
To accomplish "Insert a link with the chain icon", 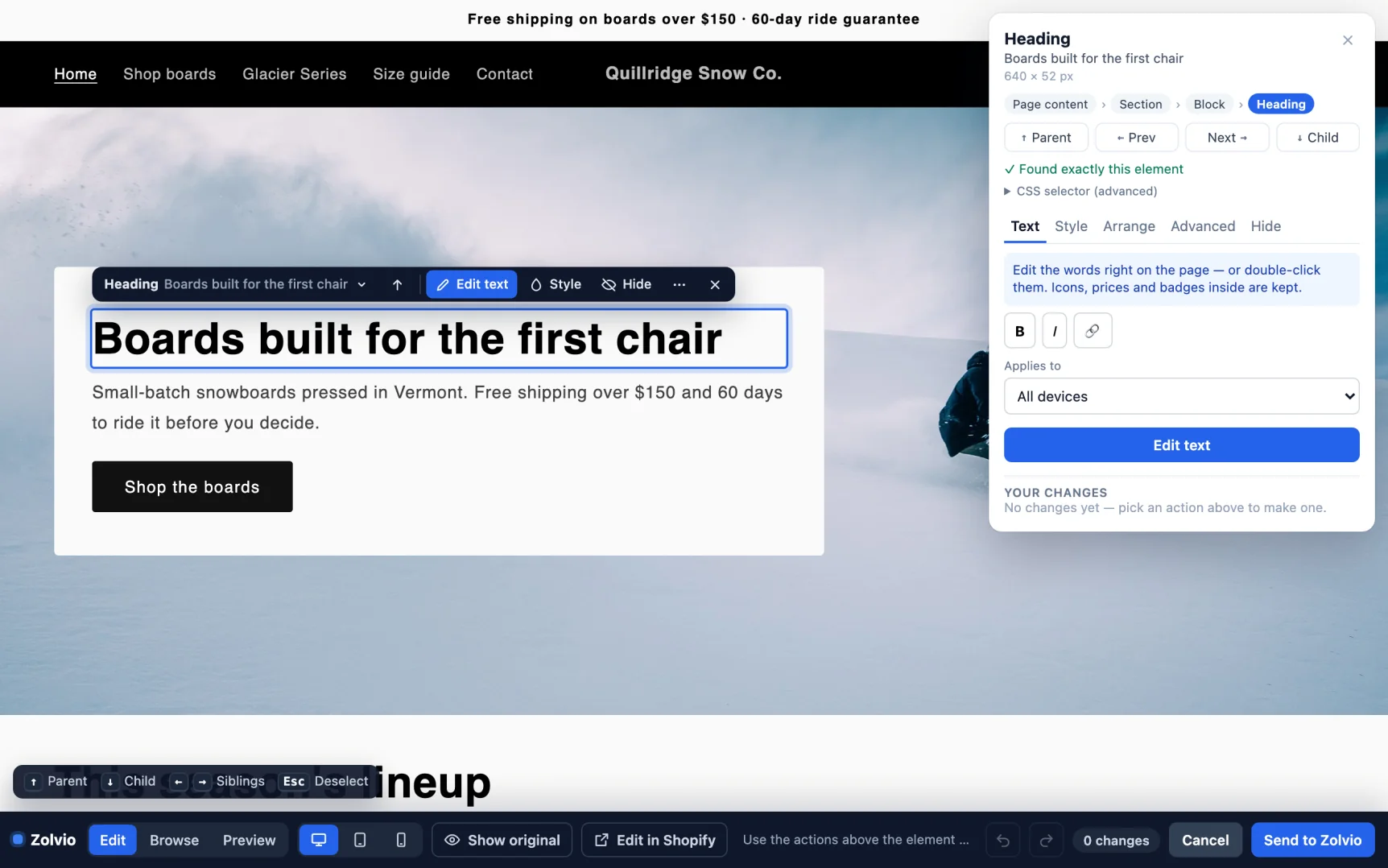I will [x=1093, y=331].
